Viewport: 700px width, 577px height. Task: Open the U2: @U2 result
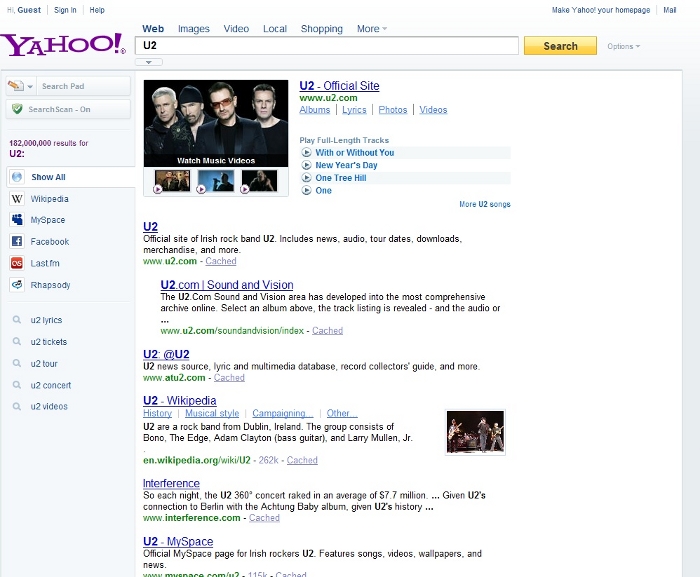pos(166,354)
